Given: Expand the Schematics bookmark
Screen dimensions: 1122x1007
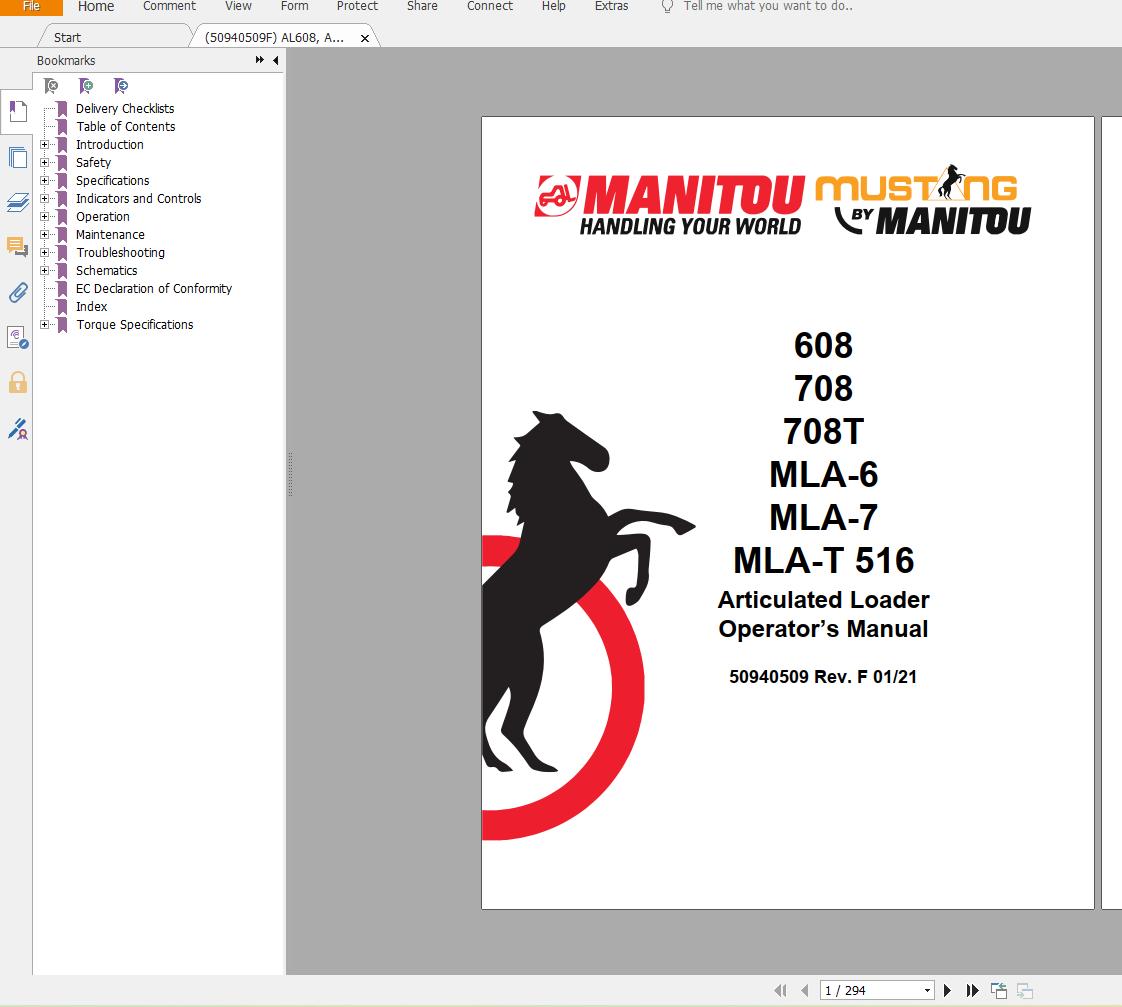Looking at the screenshot, I should tap(44, 271).
